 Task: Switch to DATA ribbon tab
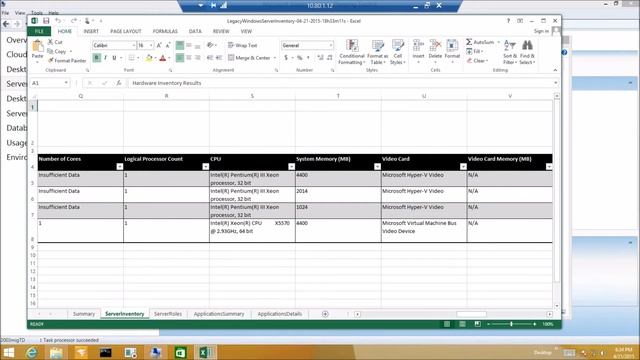(195, 31)
